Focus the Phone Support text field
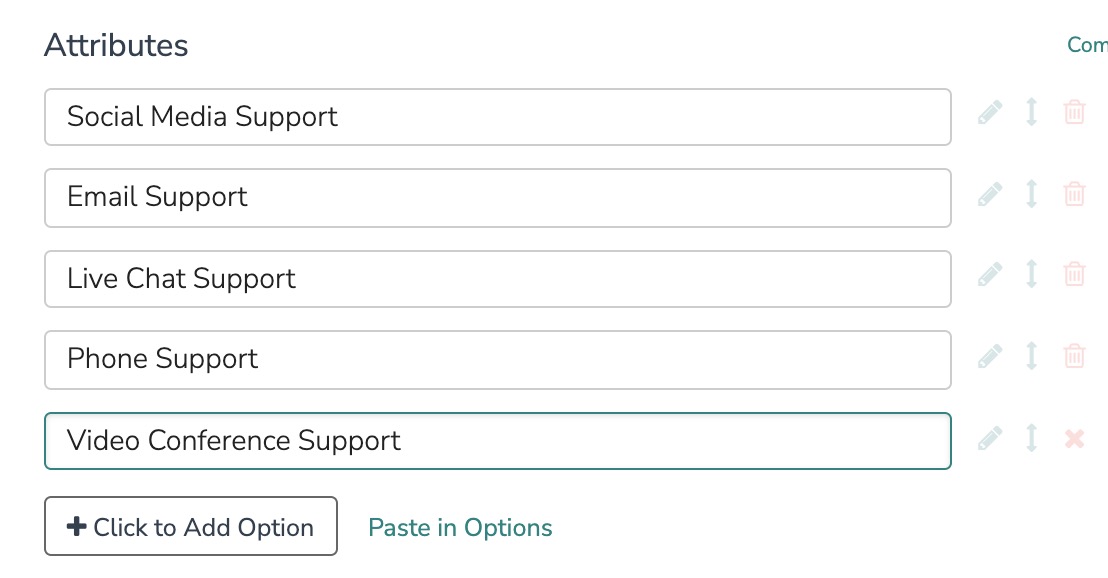 pos(497,359)
